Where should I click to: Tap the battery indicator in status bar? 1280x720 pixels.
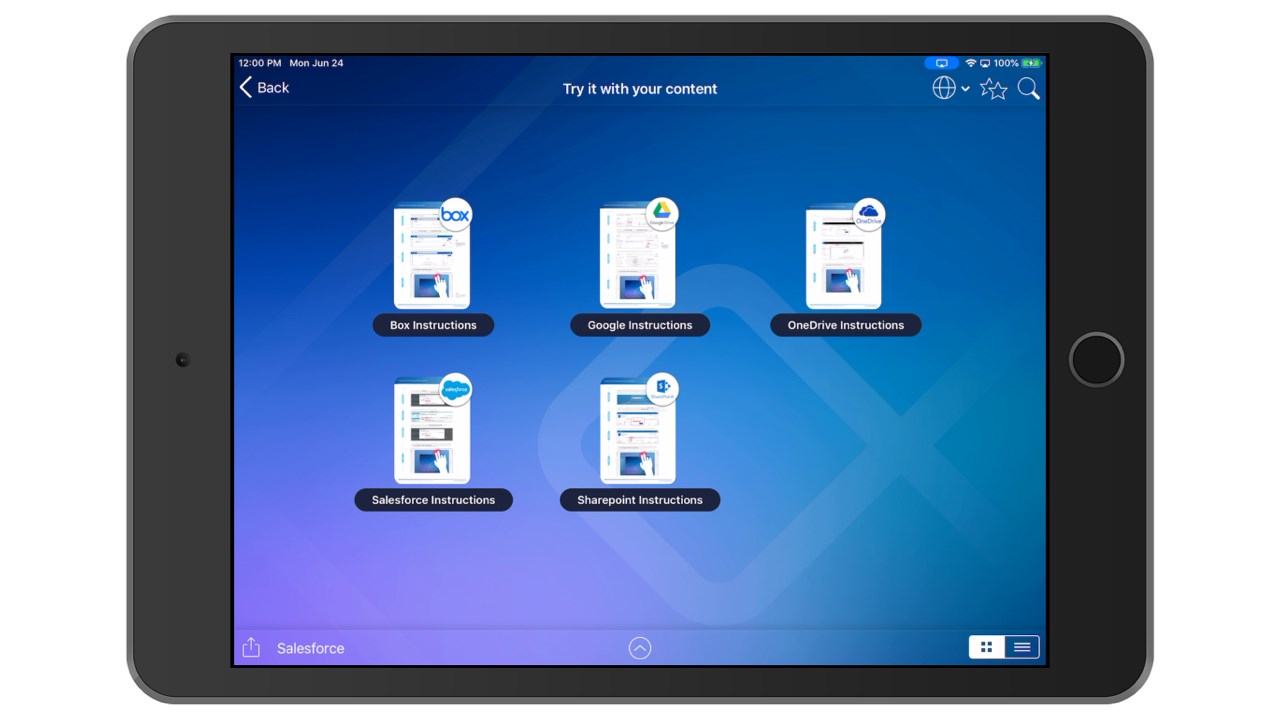click(1031, 63)
